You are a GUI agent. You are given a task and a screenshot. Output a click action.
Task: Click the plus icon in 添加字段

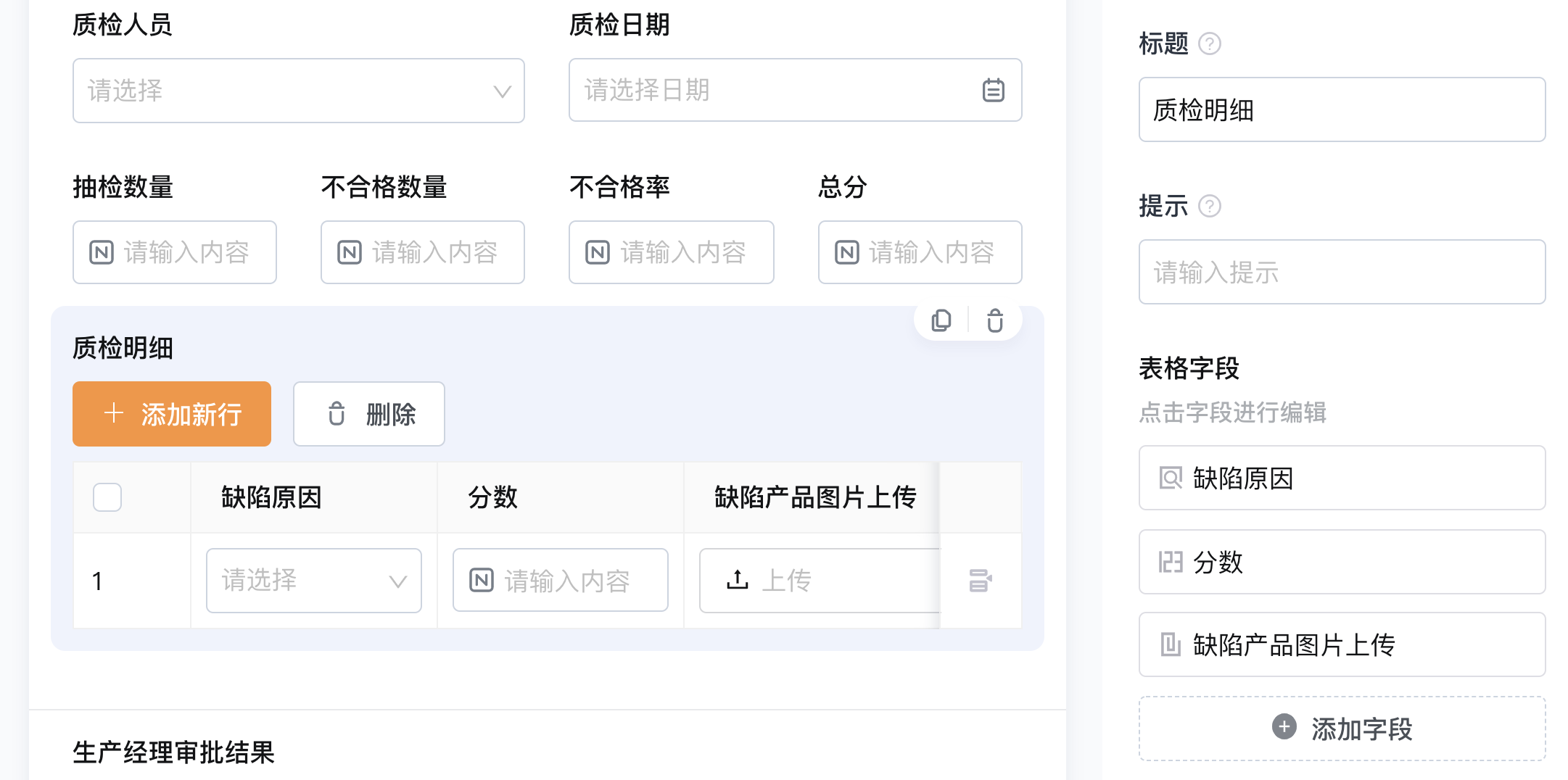(1284, 727)
